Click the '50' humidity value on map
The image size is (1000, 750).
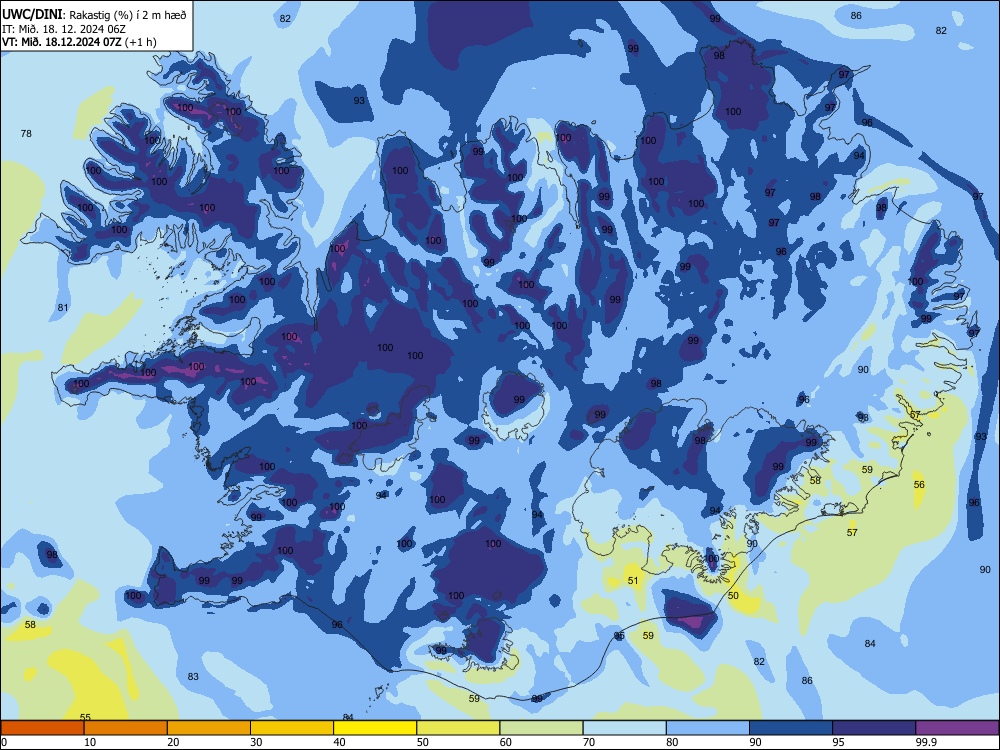(733, 596)
